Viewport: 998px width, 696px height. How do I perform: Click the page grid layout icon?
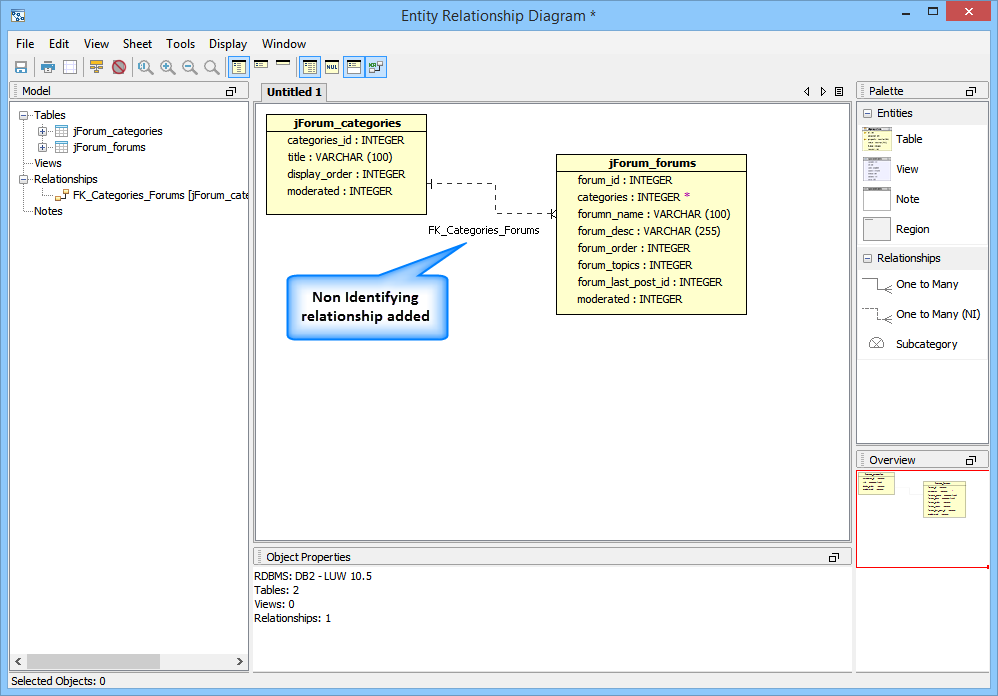click(x=70, y=67)
